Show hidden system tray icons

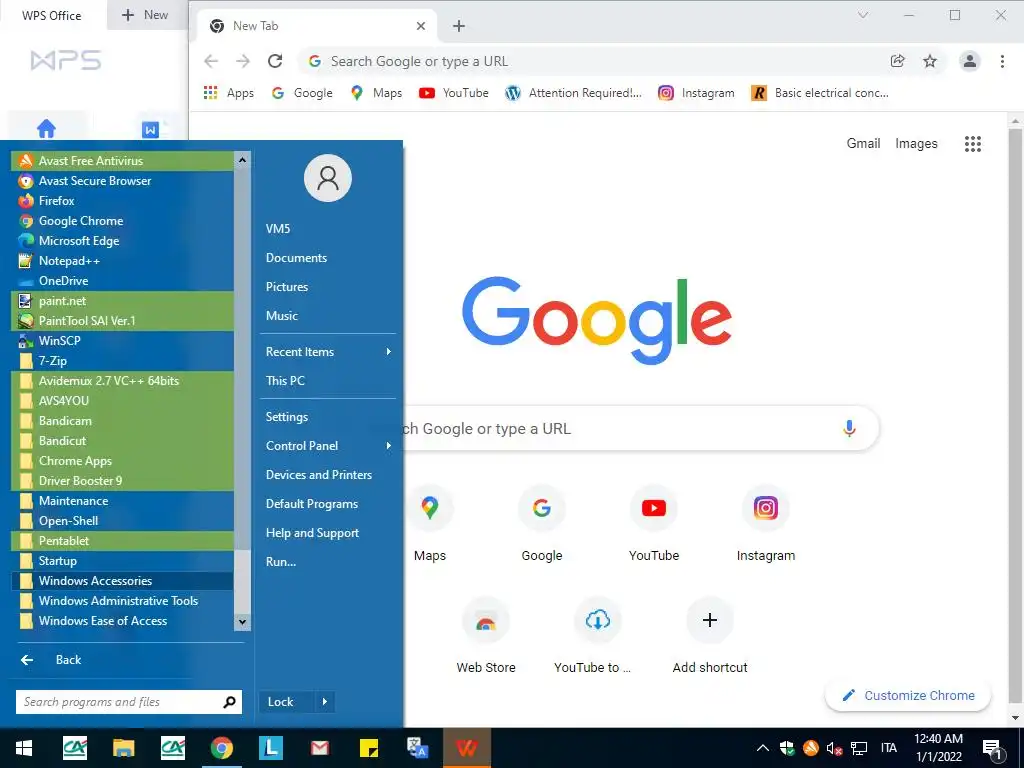762,748
